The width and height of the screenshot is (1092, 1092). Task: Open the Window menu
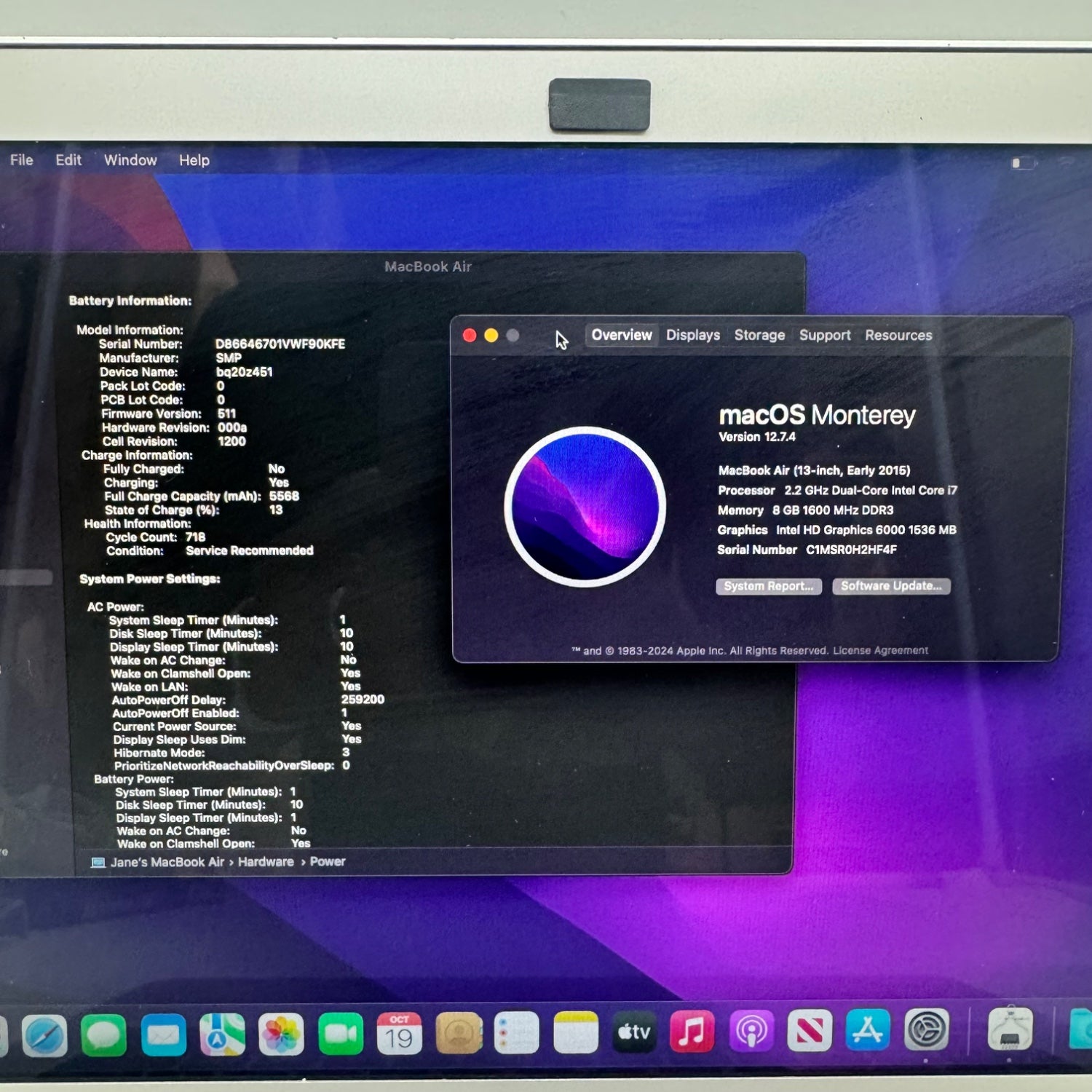point(130,160)
